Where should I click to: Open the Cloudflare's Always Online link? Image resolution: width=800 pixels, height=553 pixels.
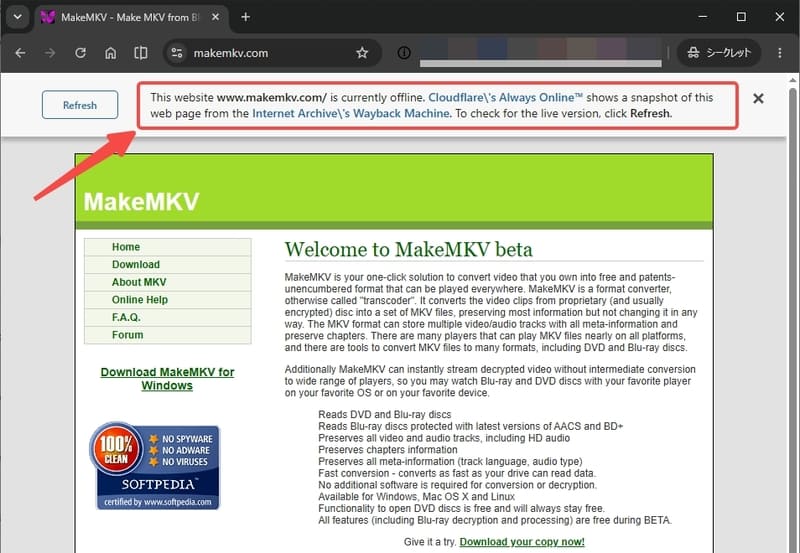click(x=505, y=97)
